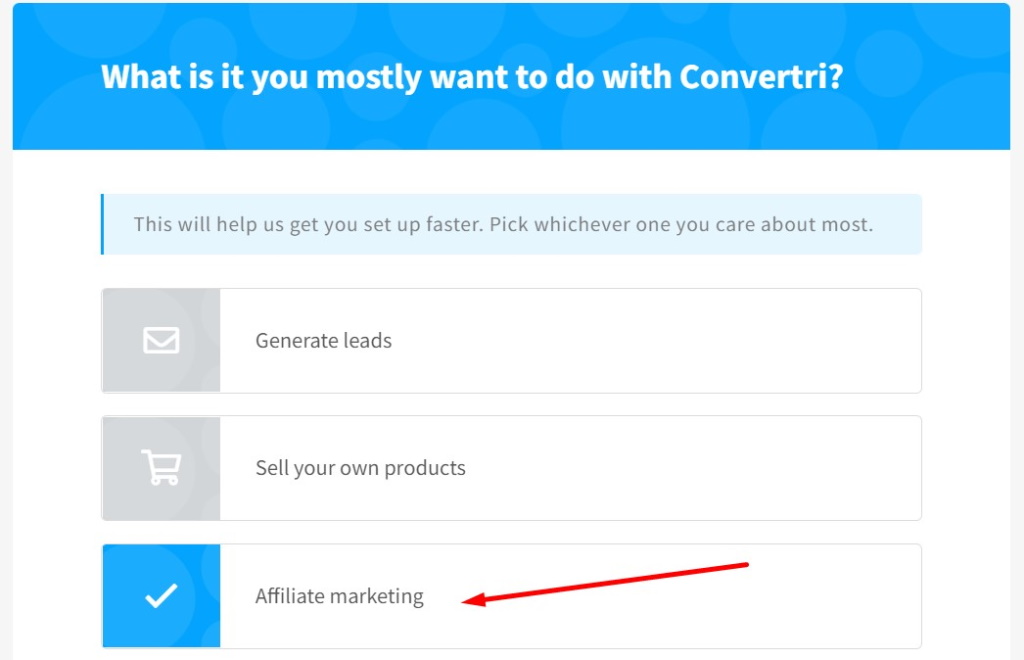
Task: Click empty space in Generate leads card
Action: [700, 341]
